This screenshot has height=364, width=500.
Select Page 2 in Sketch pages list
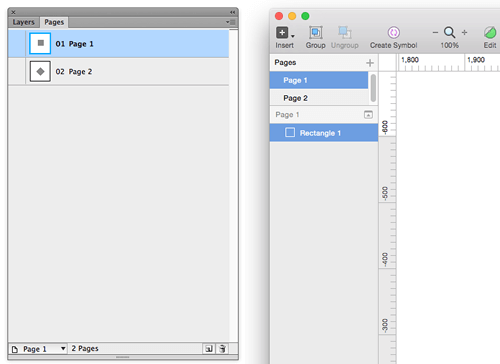point(319,98)
